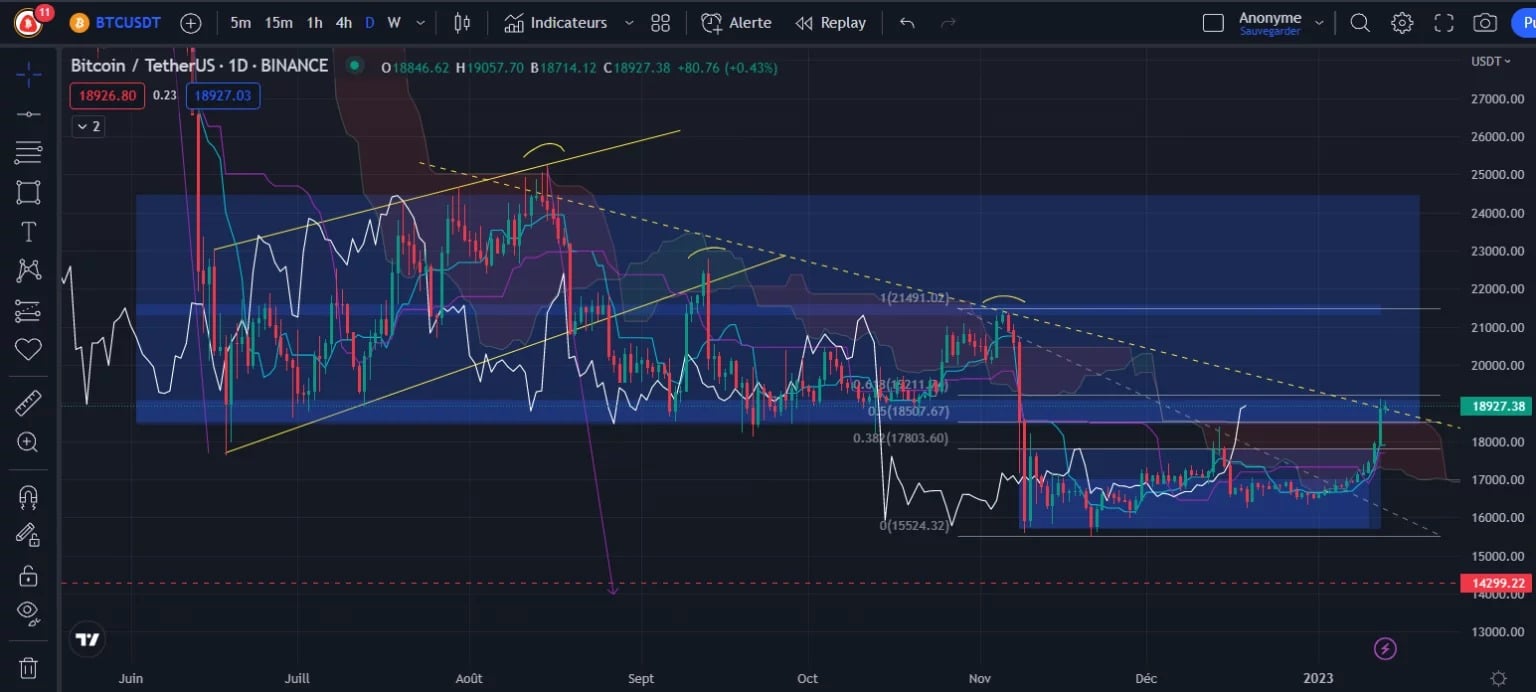
Task: Click the Bitcoin / TetherUS chart title
Action: (199, 66)
